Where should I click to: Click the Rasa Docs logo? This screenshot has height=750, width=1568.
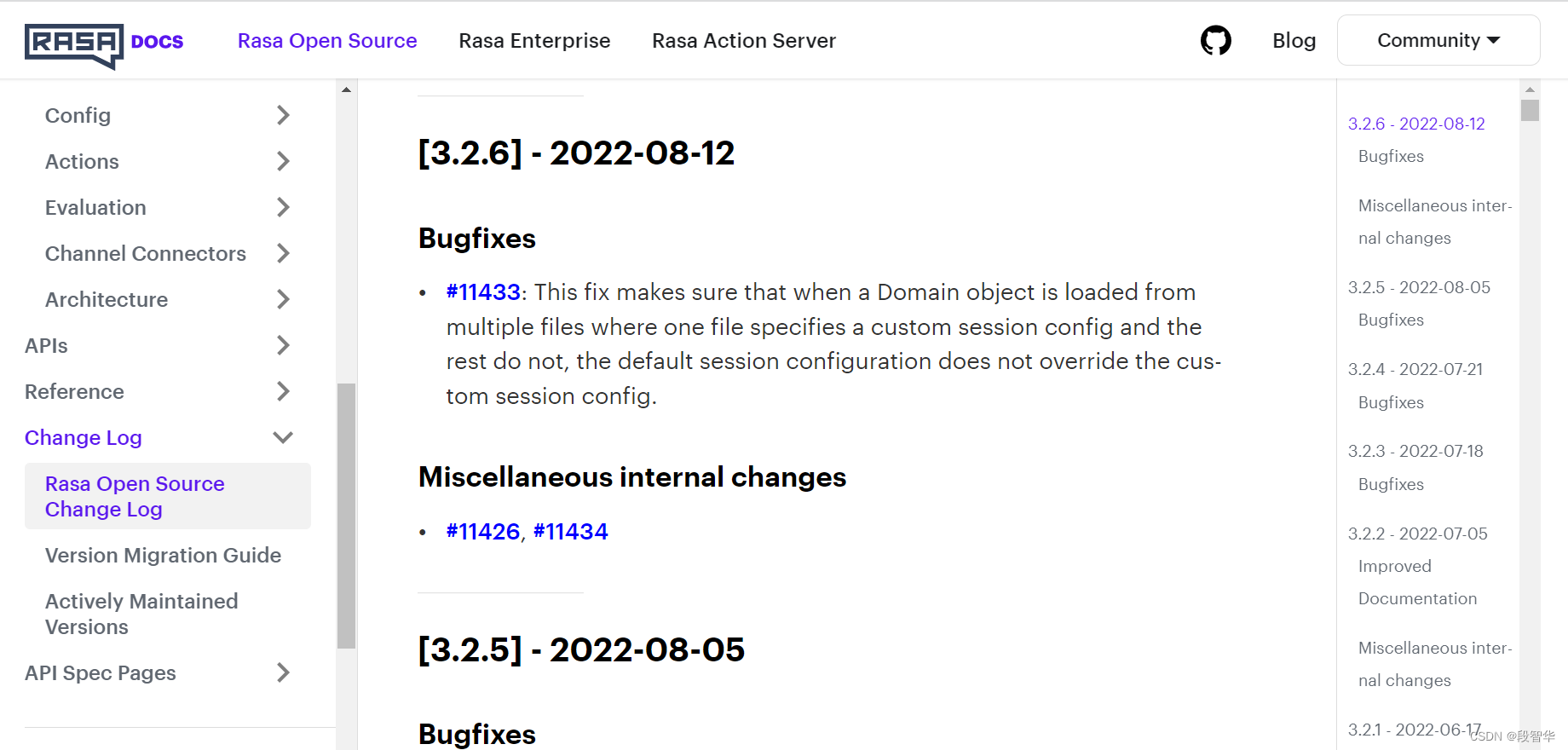point(104,44)
